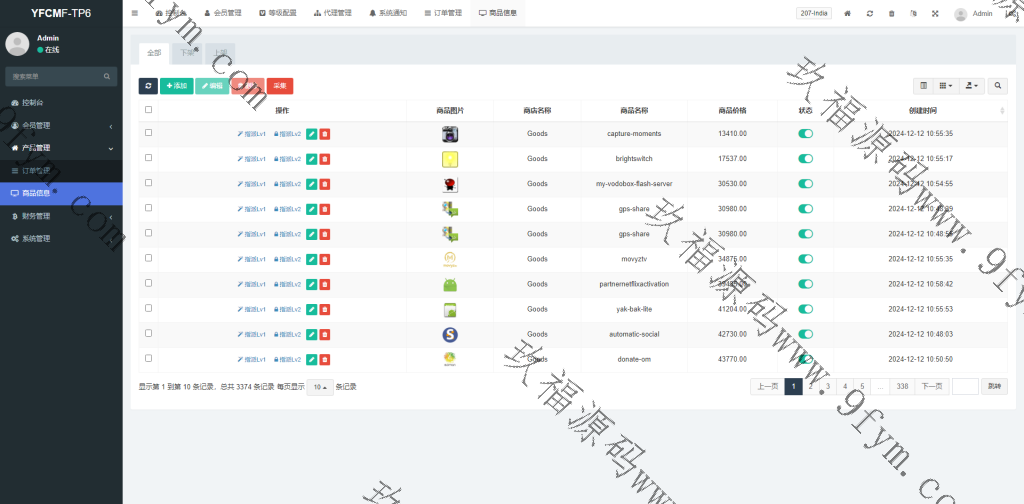Image resolution: width=1024 pixels, height=504 pixels.
Task: Click the fullscreen icon in top bar
Action: pos(935,14)
